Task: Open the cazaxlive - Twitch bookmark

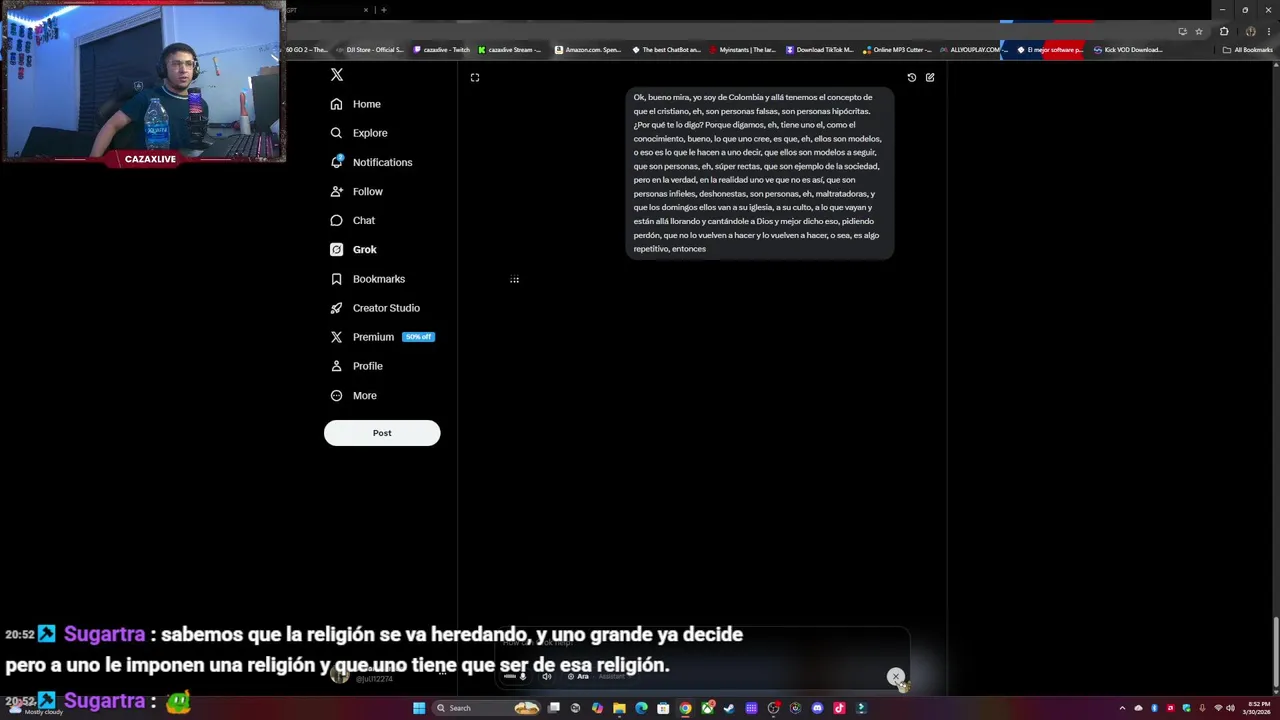Action: click(441, 50)
